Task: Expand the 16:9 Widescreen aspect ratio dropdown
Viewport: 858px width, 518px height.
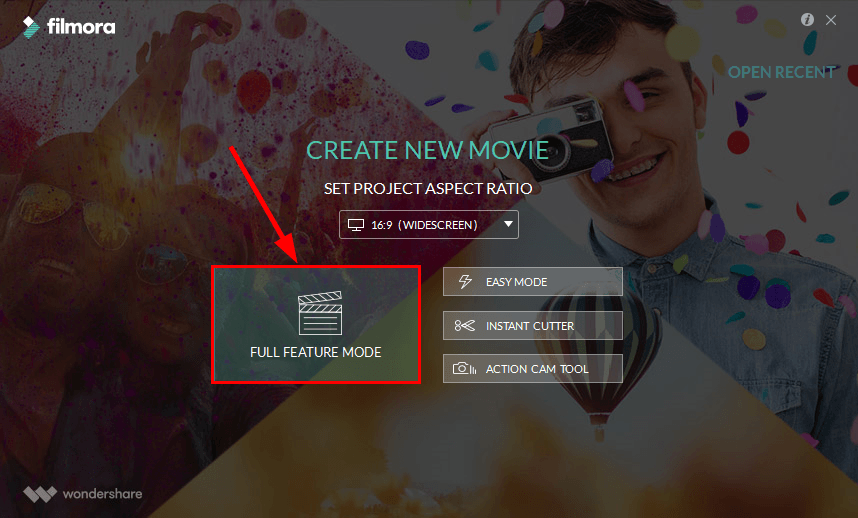Action: click(428, 224)
